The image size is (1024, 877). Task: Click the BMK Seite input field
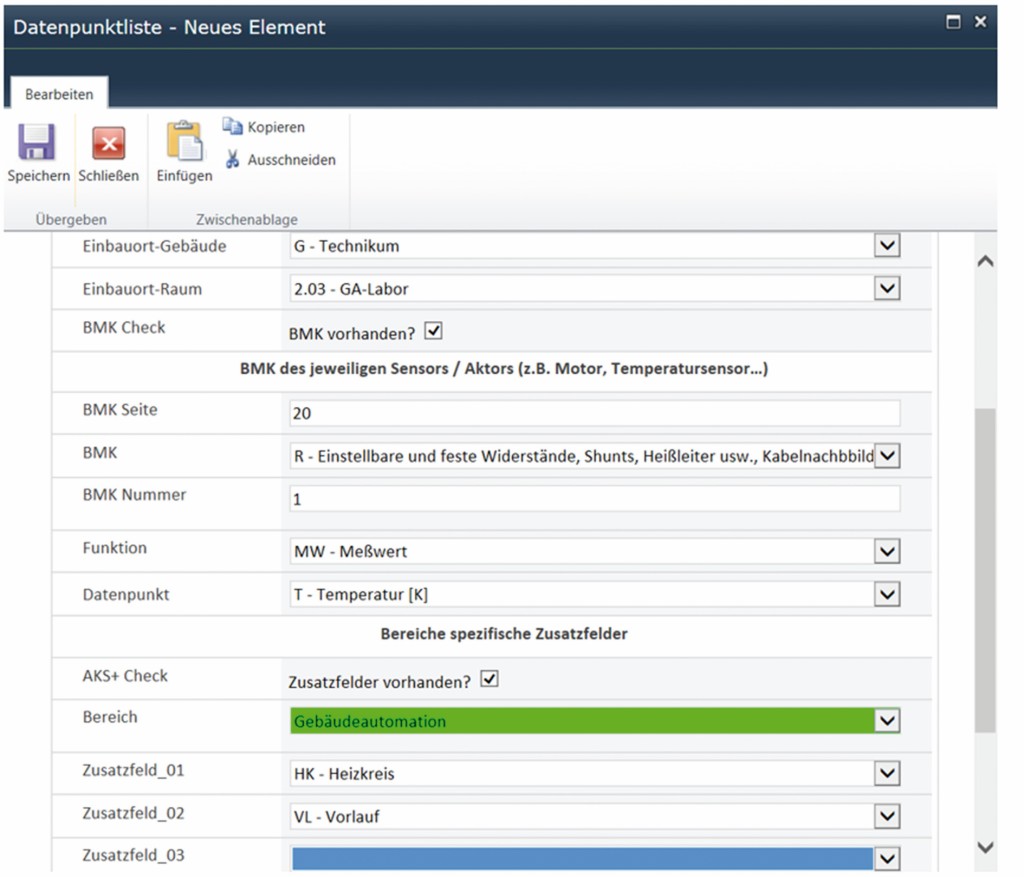595,414
